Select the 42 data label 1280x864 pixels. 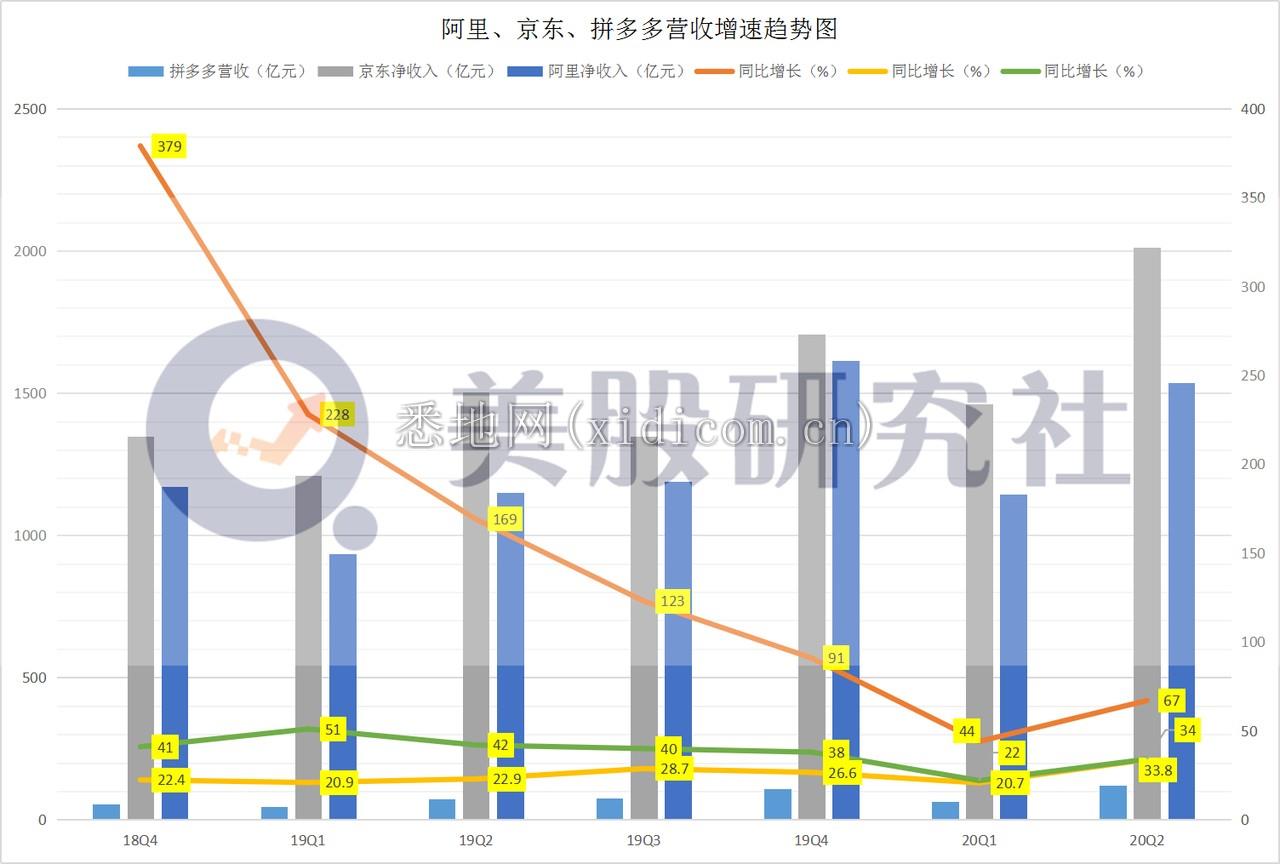coord(501,745)
